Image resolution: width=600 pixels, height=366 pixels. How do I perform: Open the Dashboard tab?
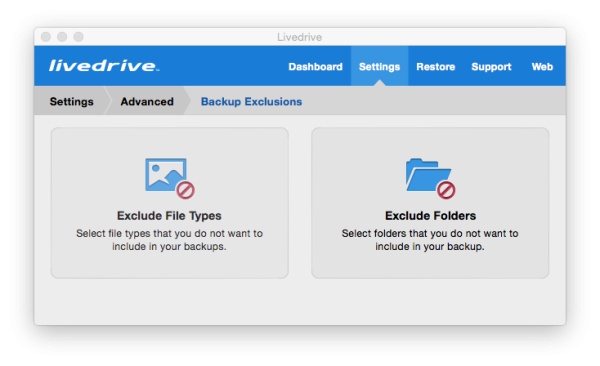click(315, 67)
